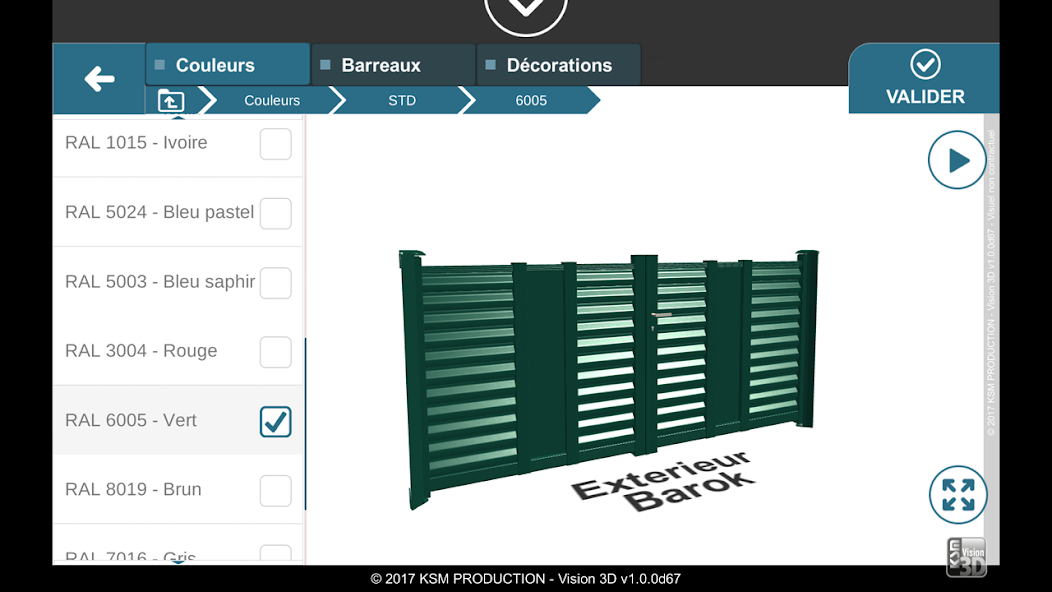Uncheck the RAL 6005 Vert checkbox
The image size is (1052, 592).
(275, 421)
